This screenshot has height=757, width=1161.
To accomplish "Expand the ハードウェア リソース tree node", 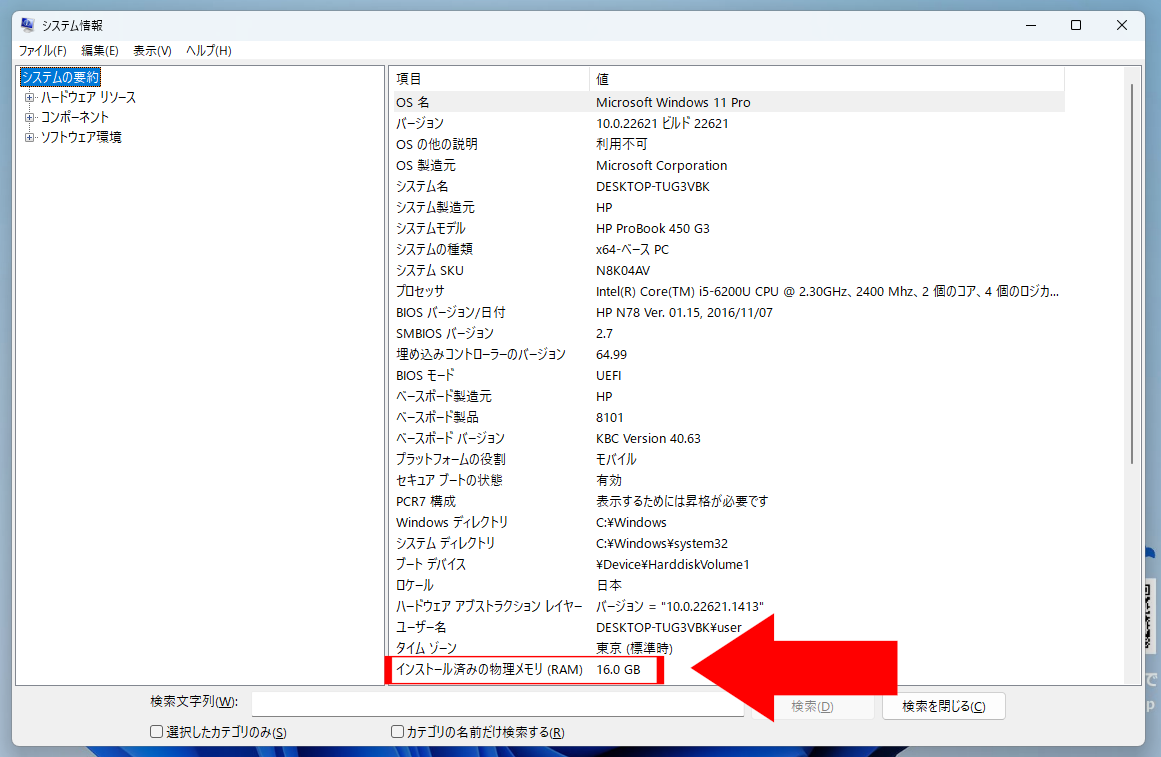I will (30, 97).
